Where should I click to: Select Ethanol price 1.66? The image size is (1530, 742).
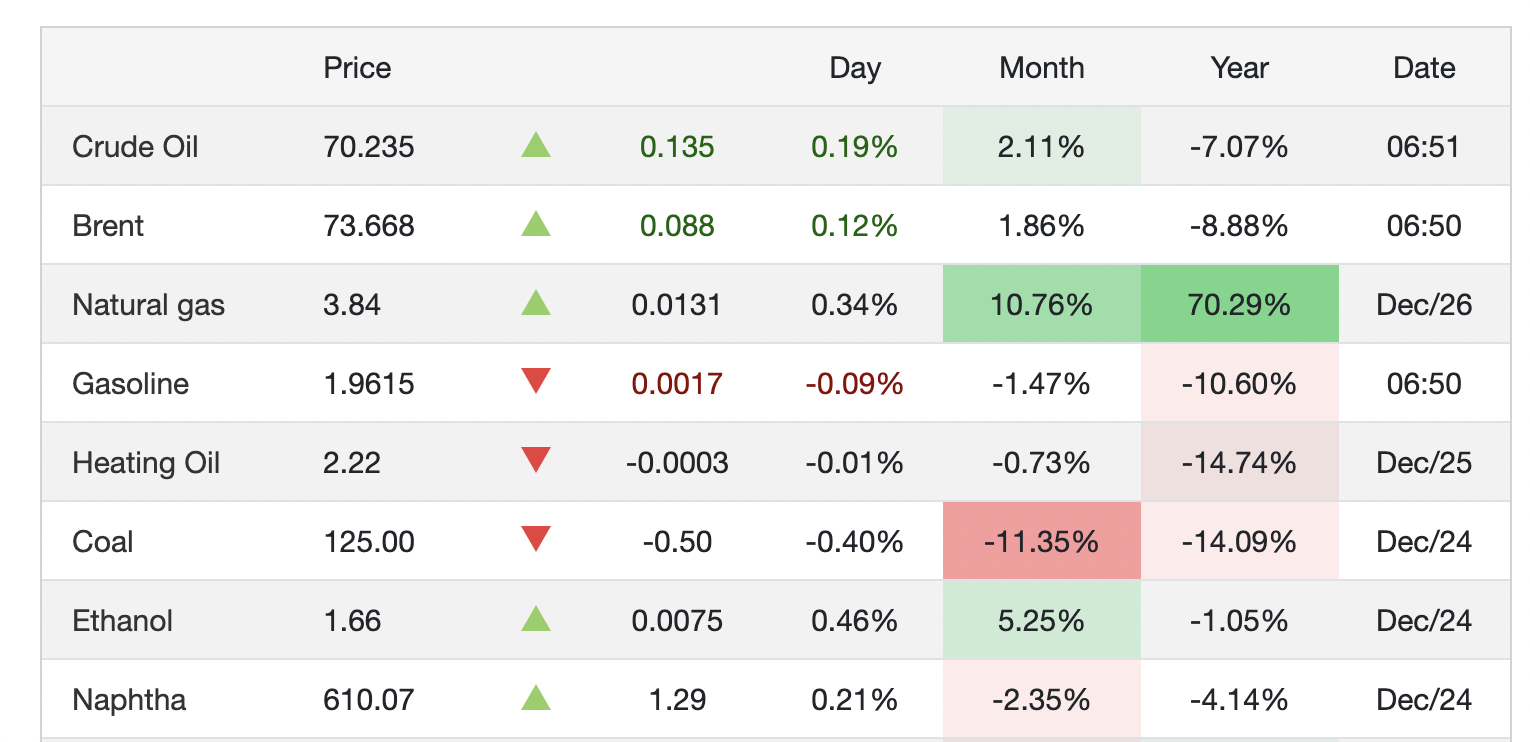coord(352,621)
